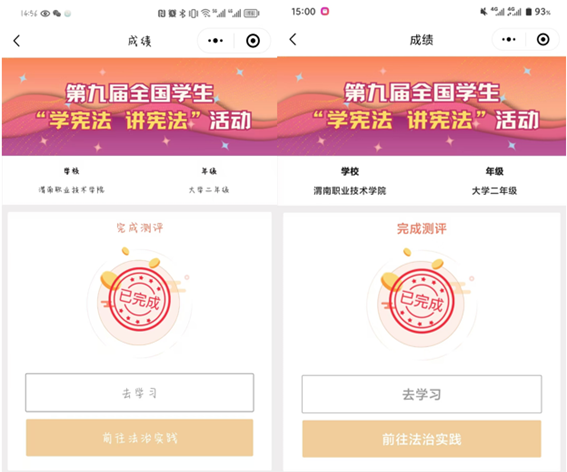The width and height of the screenshot is (567, 472).
Task: Tap the battery indicator showing 93%
Action: (x=538, y=12)
